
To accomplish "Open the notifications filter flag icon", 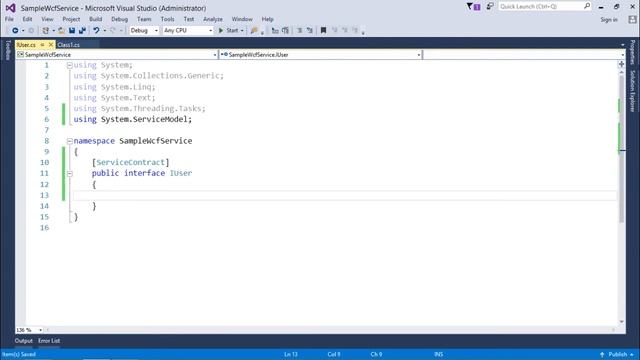I will tap(473, 7).
